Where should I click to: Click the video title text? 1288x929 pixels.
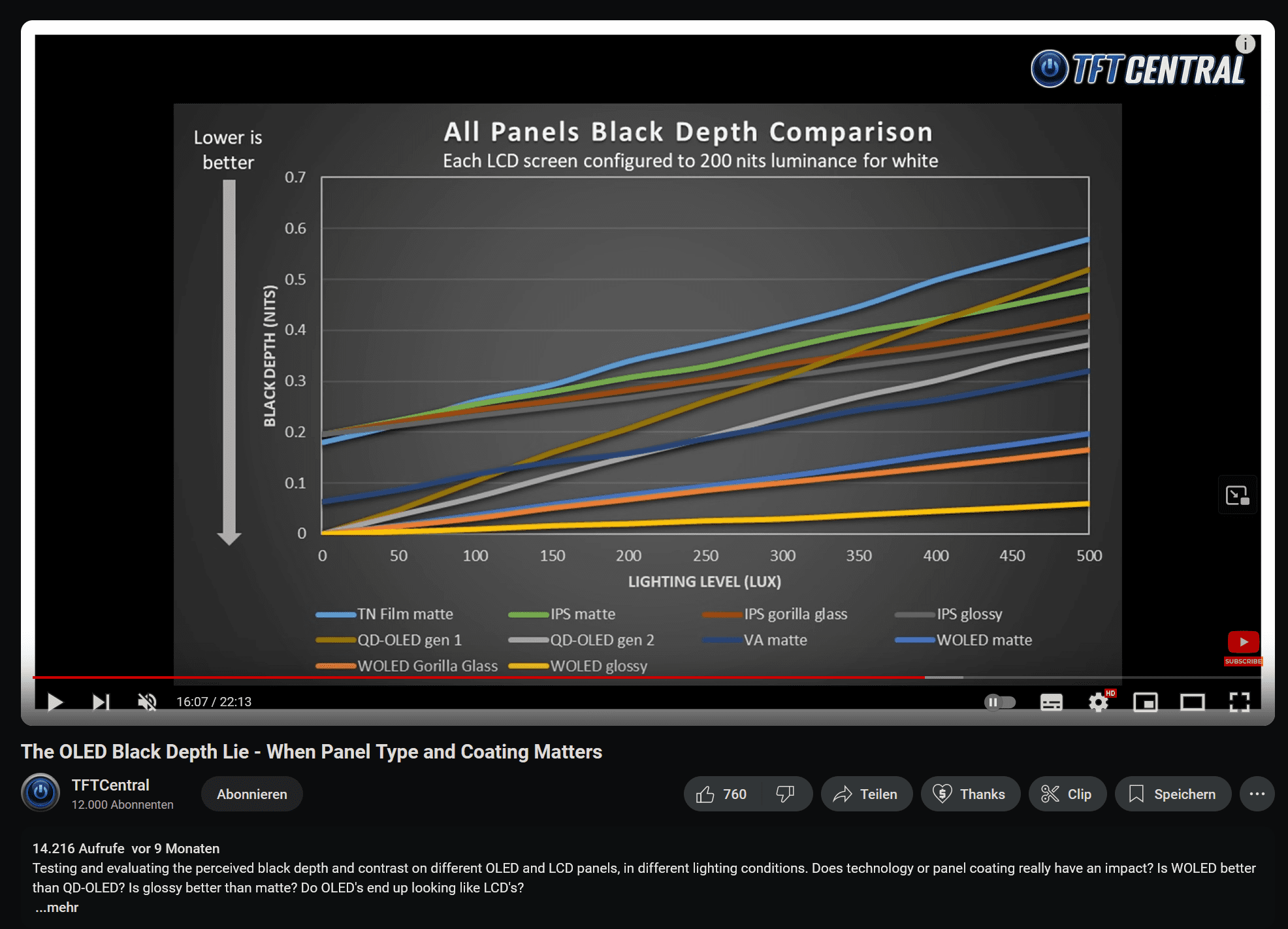click(312, 751)
